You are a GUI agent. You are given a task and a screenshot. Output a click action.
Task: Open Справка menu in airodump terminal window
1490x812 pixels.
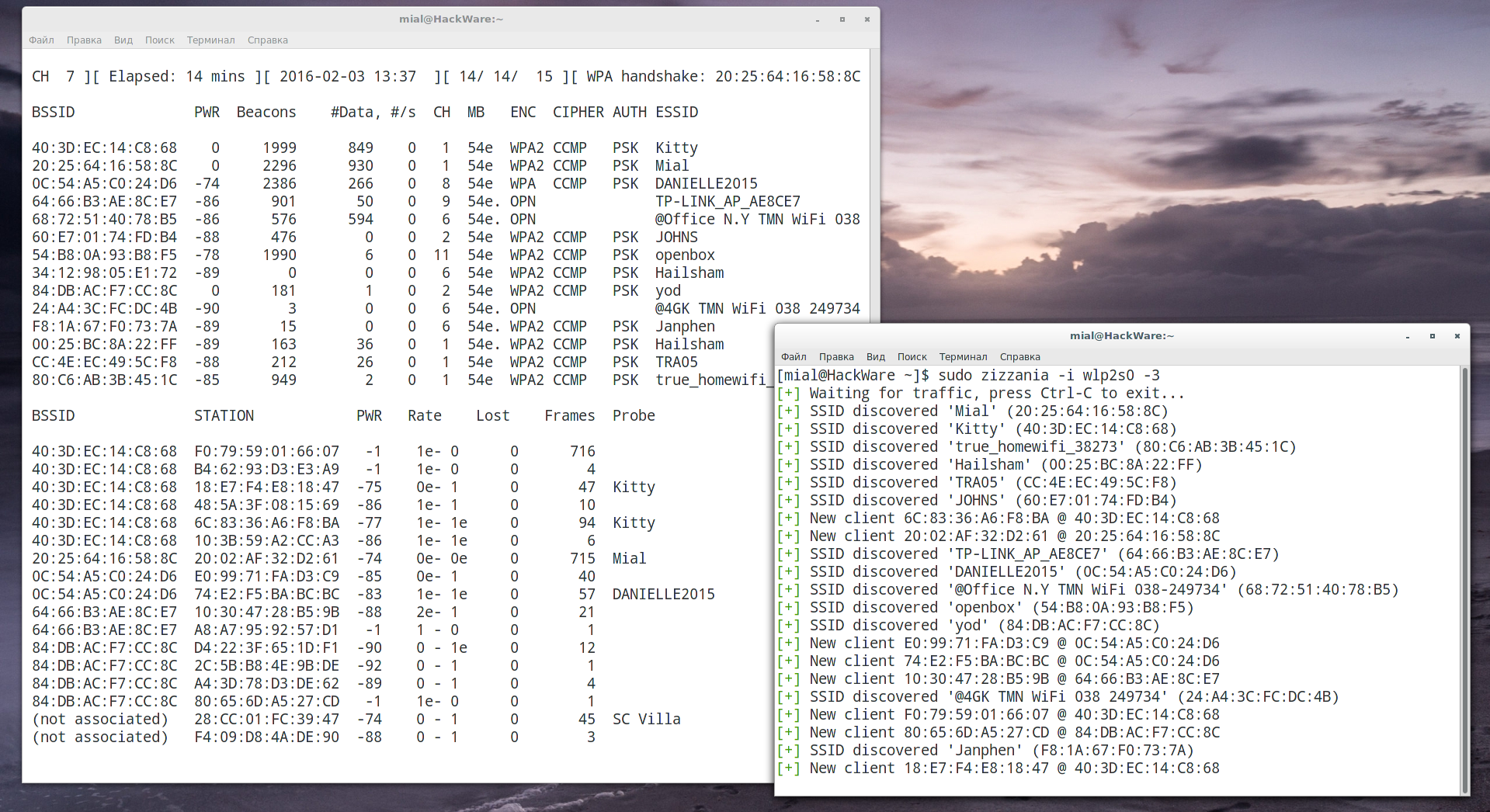[x=267, y=40]
